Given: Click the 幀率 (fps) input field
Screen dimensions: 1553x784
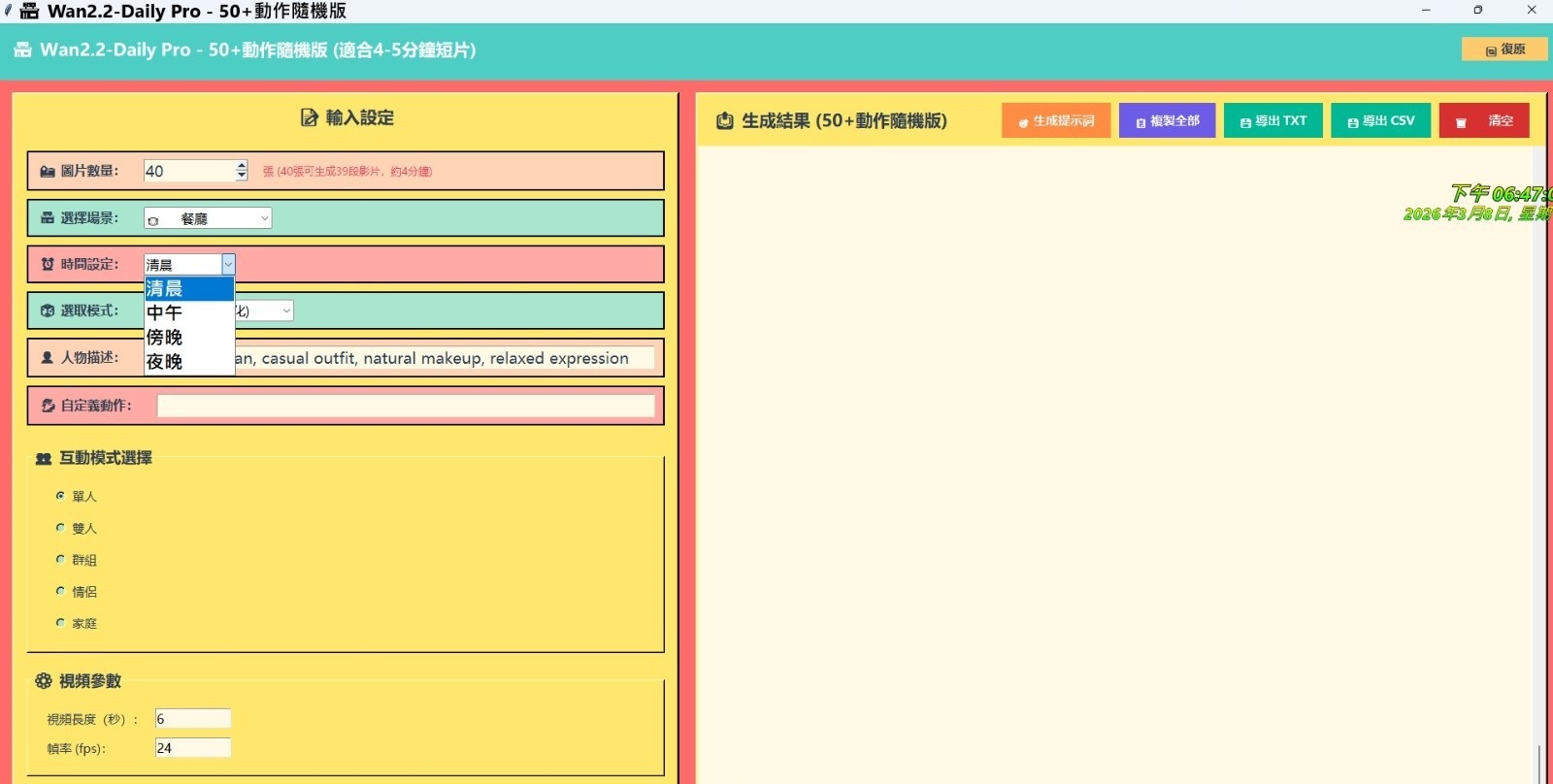Looking at the screenshot, I should pyautogui.click(x=193, y=748).
